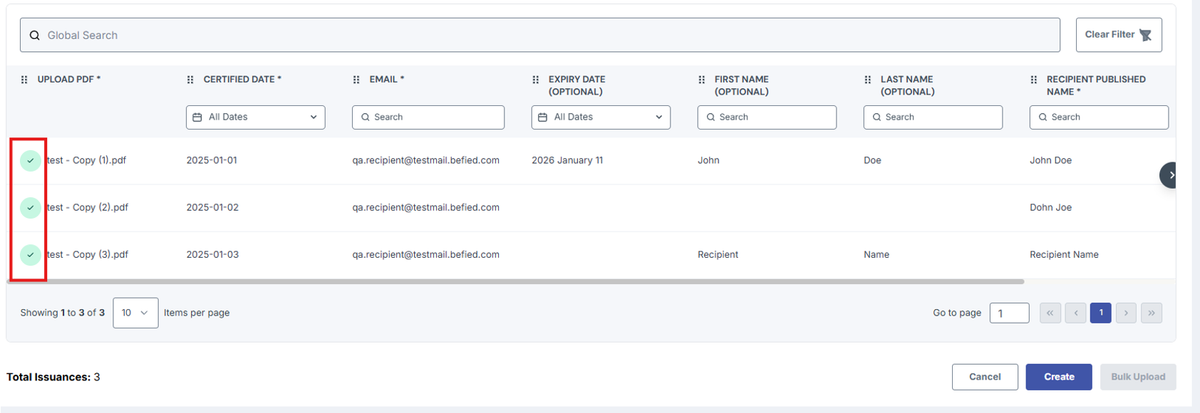Click green check icon for test - Copy (2).pdf

(31, 207)
